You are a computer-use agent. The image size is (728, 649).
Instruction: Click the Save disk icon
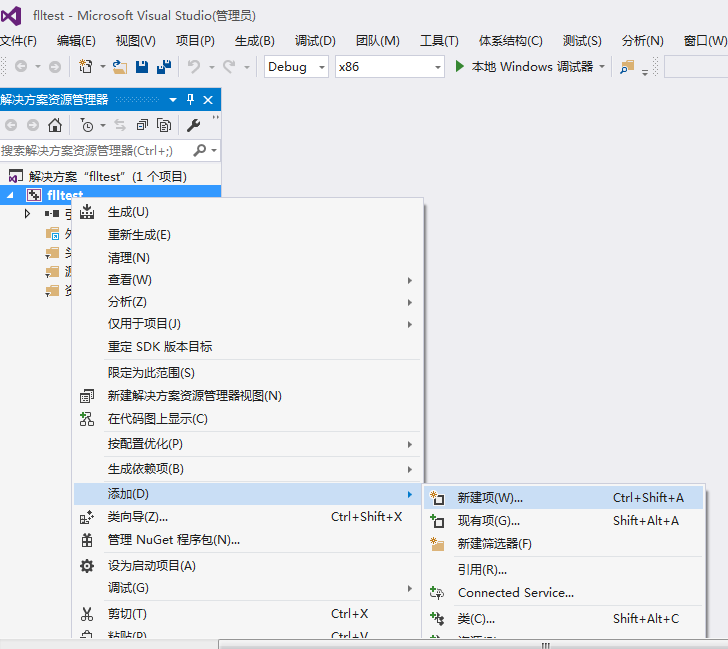pyautogui.click(x=142, y=67)
